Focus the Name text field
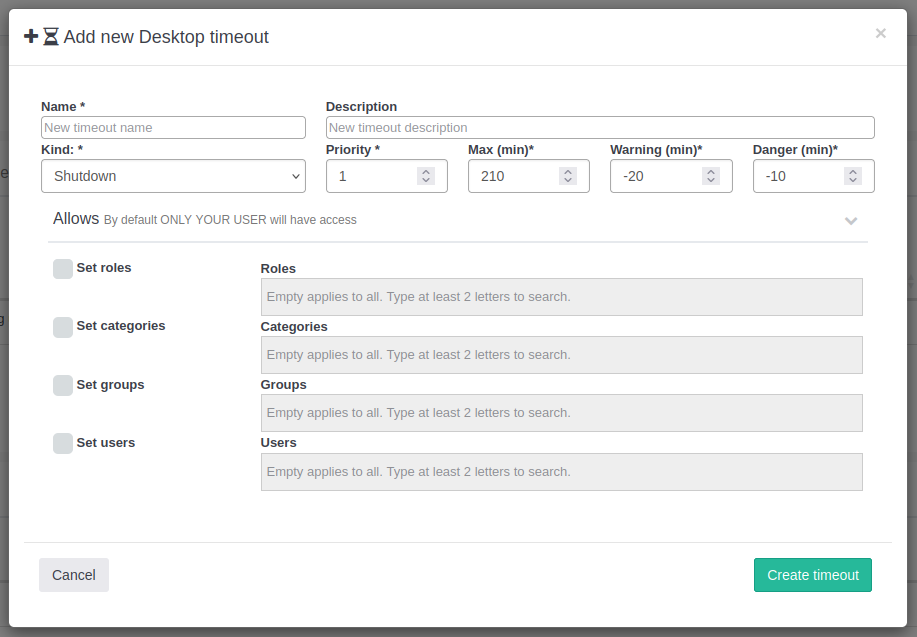The image size is (917, 637). [x=173, y=128]
